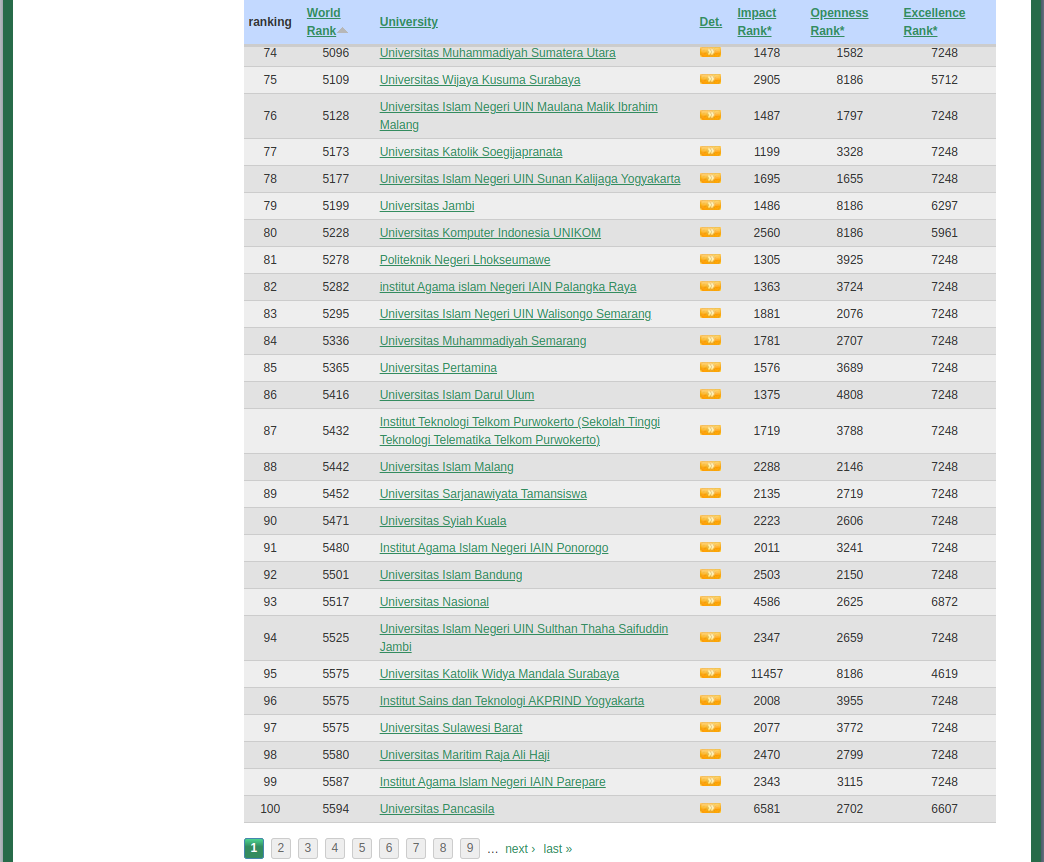The width and height of the screenshot is (1044, 862).
Task: Click details icon for Universitas Islam Bandung
Action: 710,574
